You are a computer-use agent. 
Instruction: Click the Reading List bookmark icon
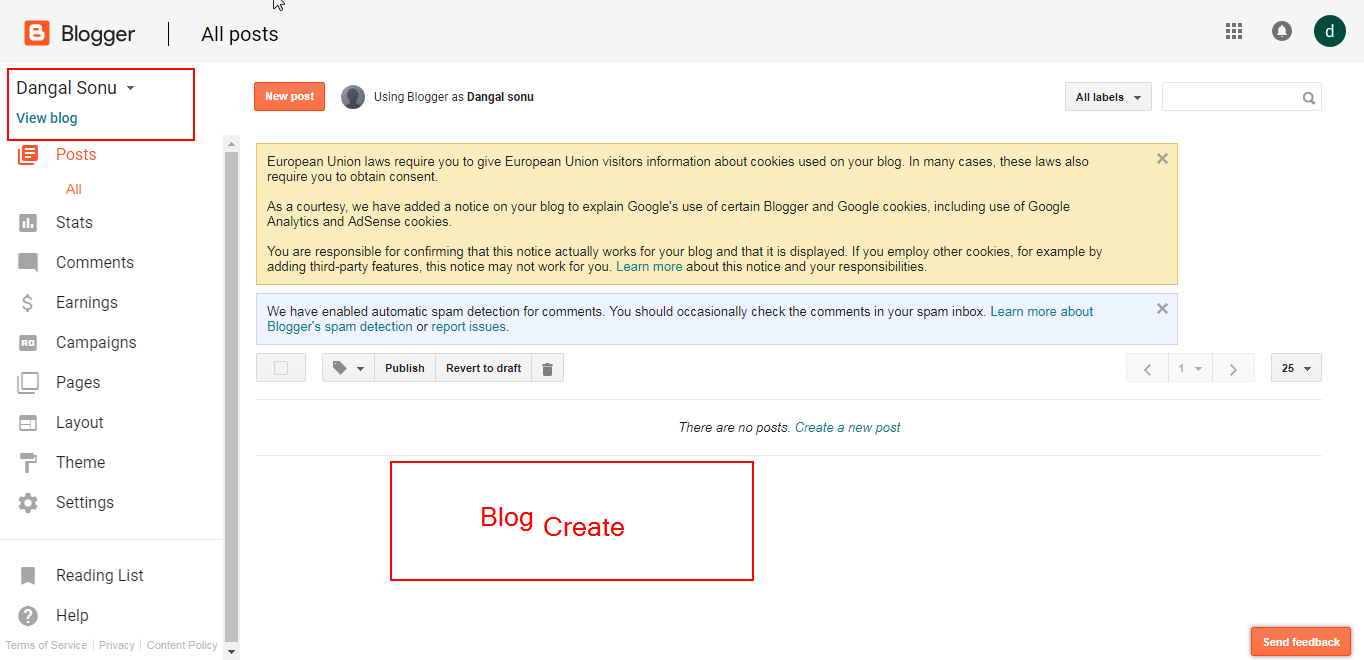point(28,576)
